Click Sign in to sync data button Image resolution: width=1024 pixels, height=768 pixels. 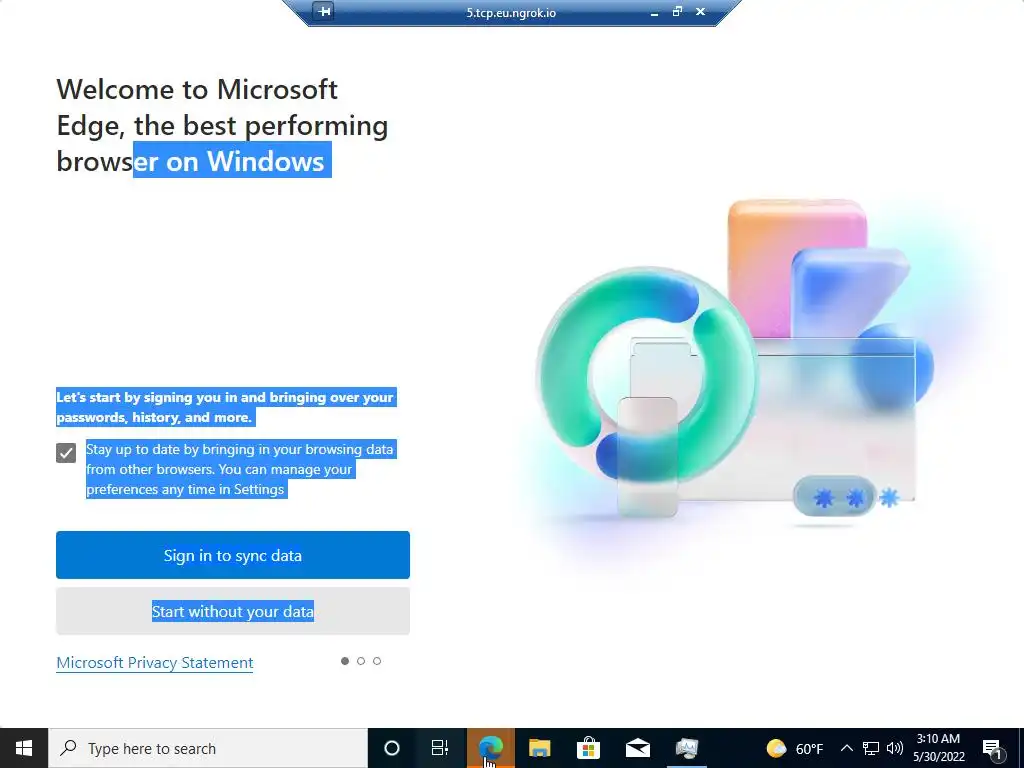pyautogui.click(x=232, y=555)
